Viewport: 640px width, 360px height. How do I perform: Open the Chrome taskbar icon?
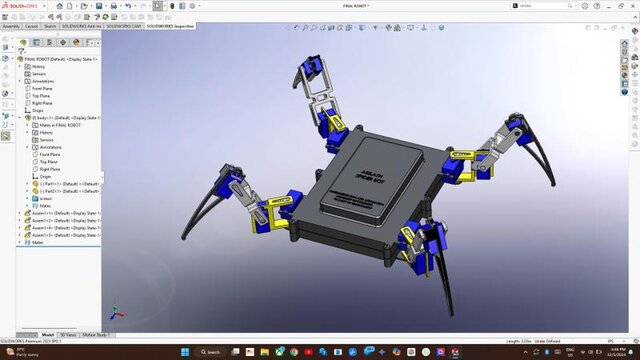pyautogui.click(x=294, y=352)
